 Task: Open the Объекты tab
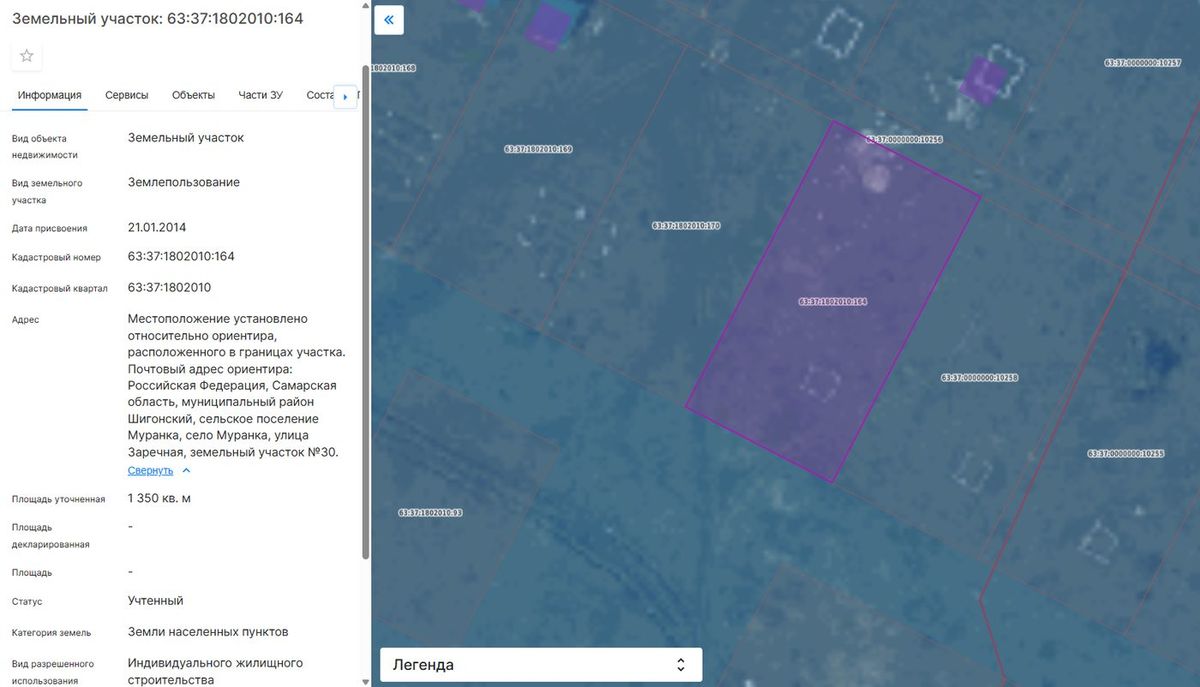(x=193, y=95)
